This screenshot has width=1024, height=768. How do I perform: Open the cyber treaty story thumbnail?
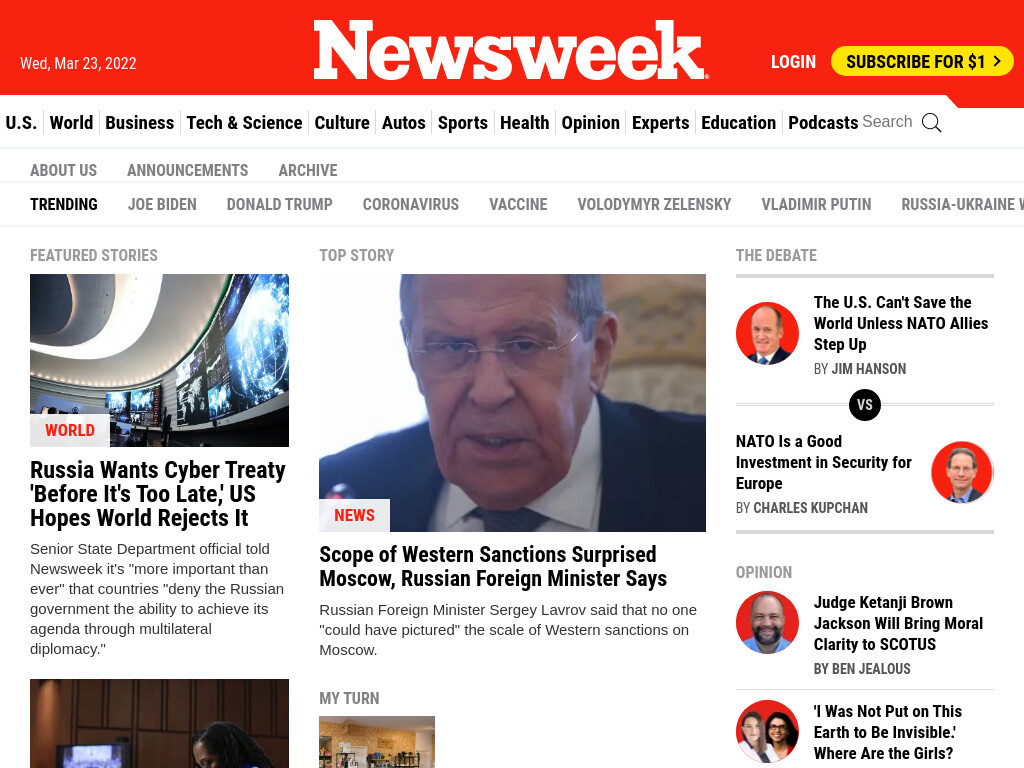pos(159,360)
